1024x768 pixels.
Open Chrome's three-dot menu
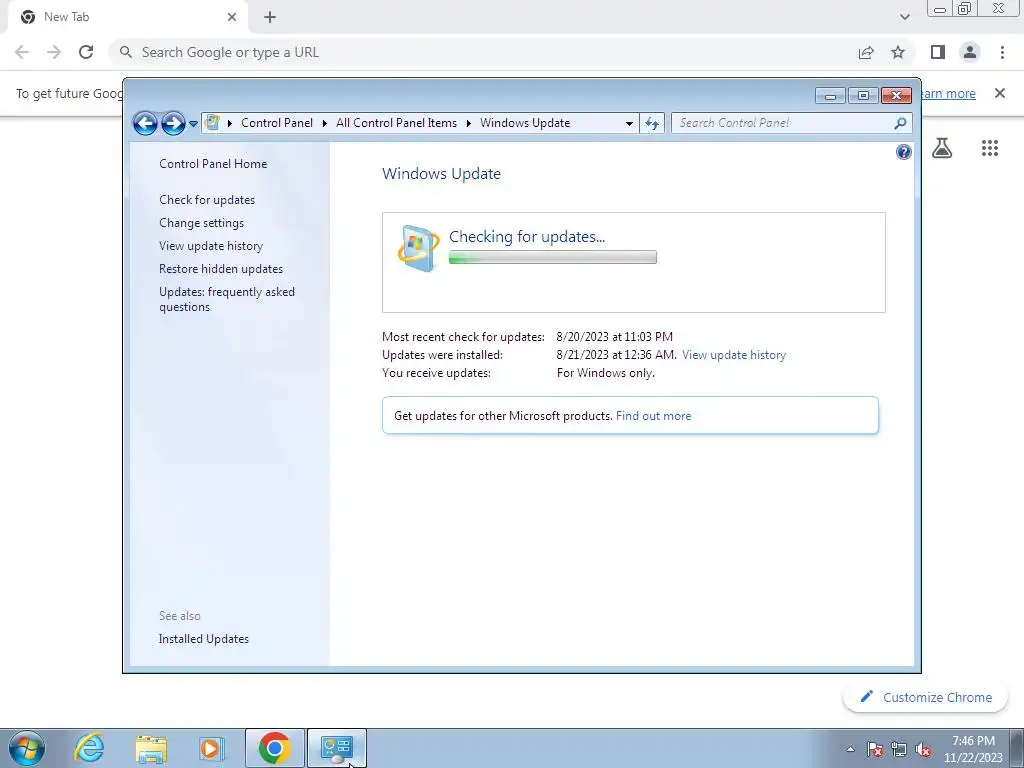pyautogui.click(x=1002, y=52)
